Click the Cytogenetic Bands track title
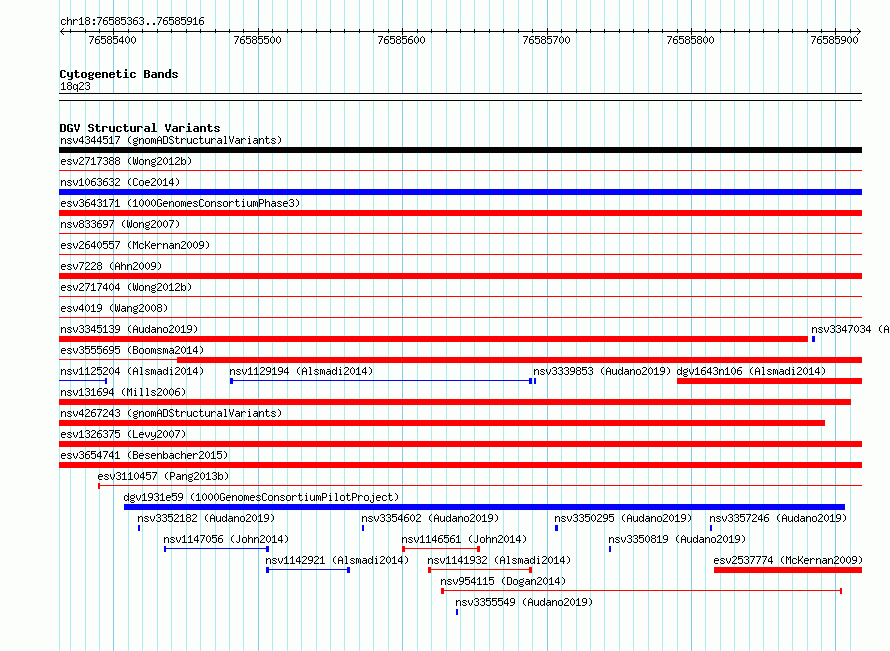890x651 pixels. (x=119, y=74)
